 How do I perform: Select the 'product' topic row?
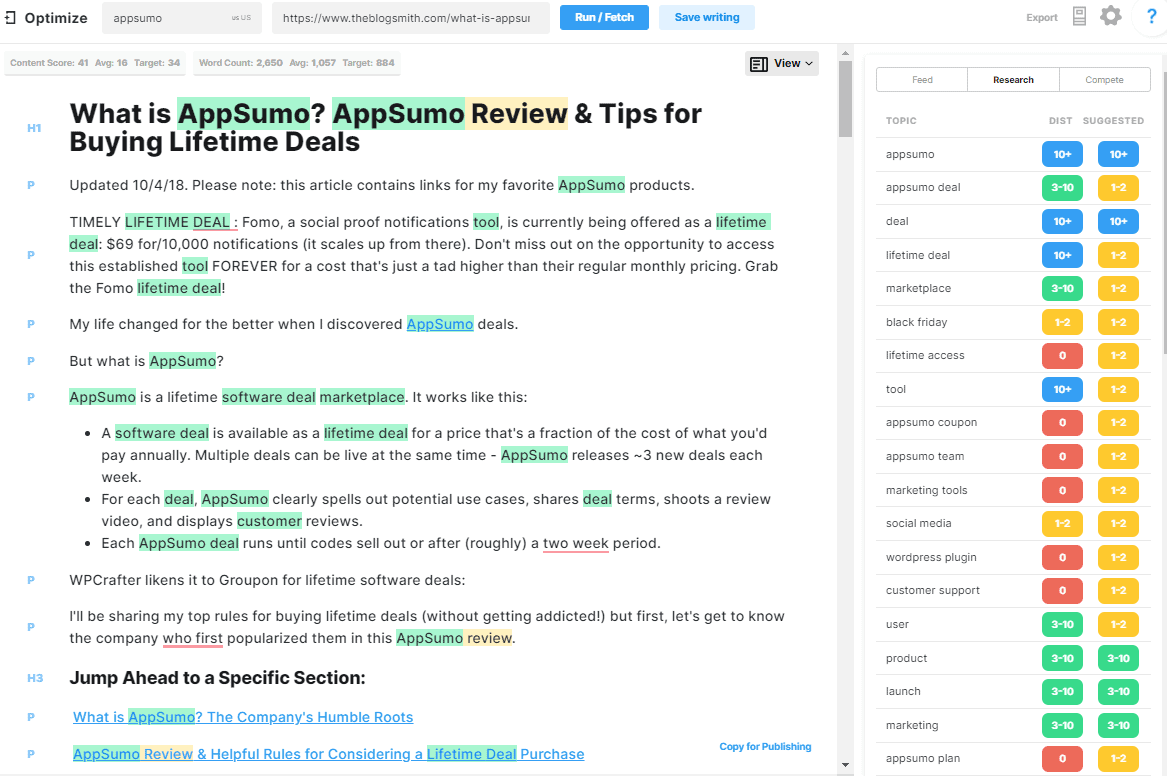tap(1013, 658)
